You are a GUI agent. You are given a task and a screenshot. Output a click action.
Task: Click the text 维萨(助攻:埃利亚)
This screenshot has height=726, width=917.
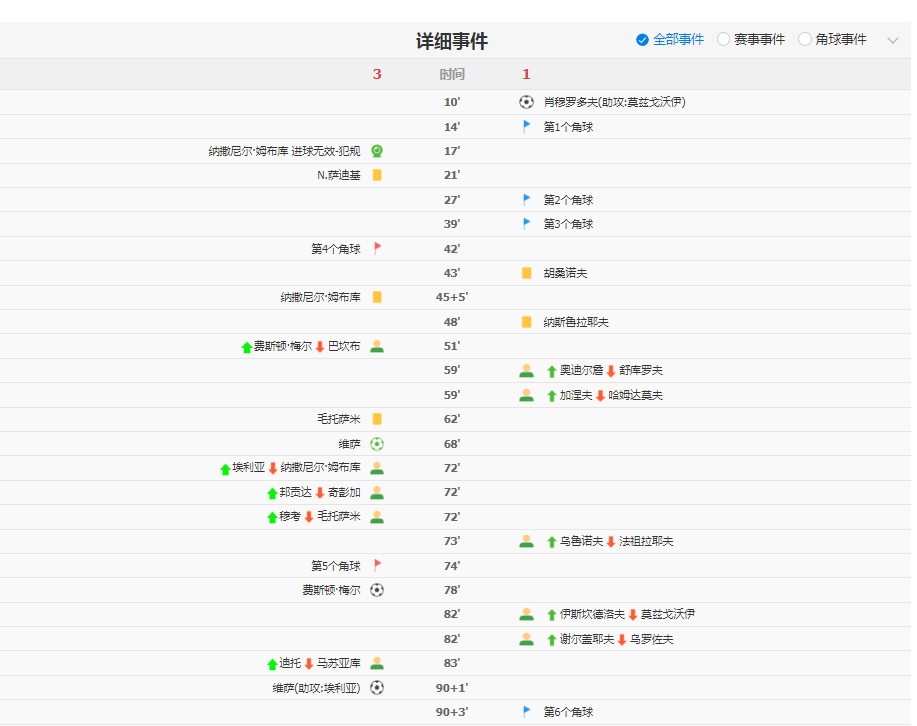click(316, 688)
